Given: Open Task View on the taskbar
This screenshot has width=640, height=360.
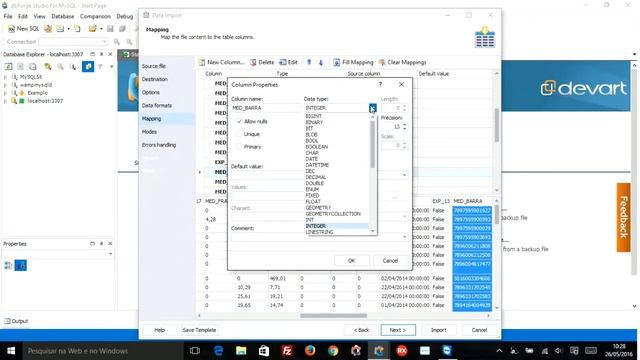Looking at the screenshot, I should 195,351.
